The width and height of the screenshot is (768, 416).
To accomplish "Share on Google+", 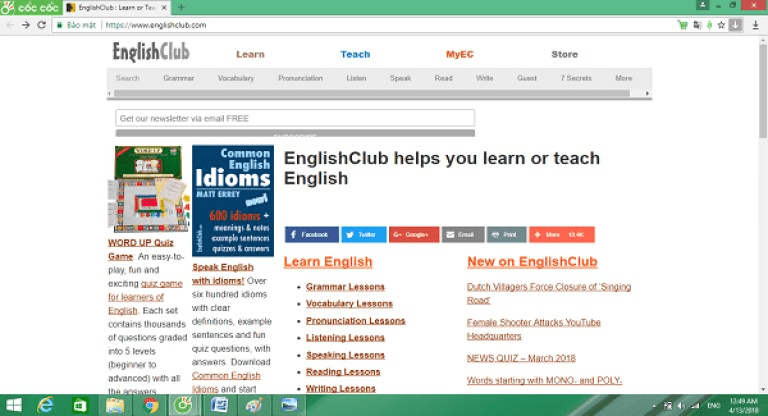I will point(414,235).
